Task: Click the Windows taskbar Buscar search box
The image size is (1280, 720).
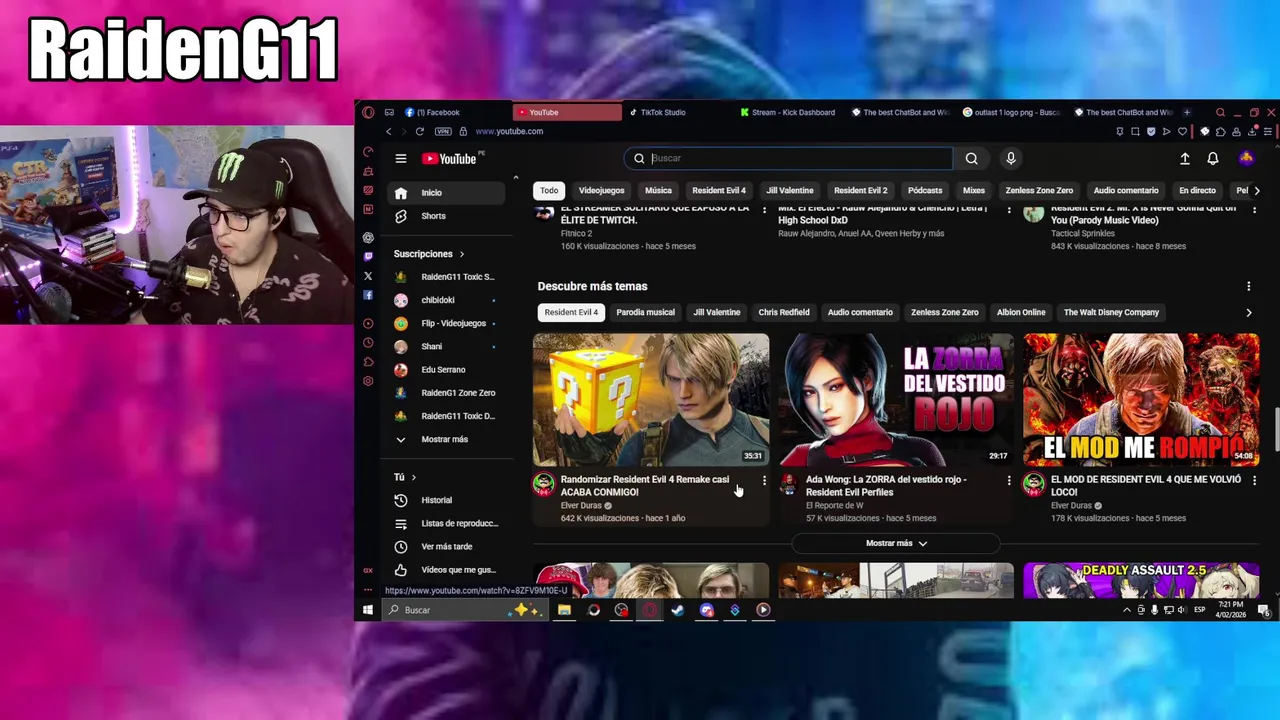Action: click(465, 610)
